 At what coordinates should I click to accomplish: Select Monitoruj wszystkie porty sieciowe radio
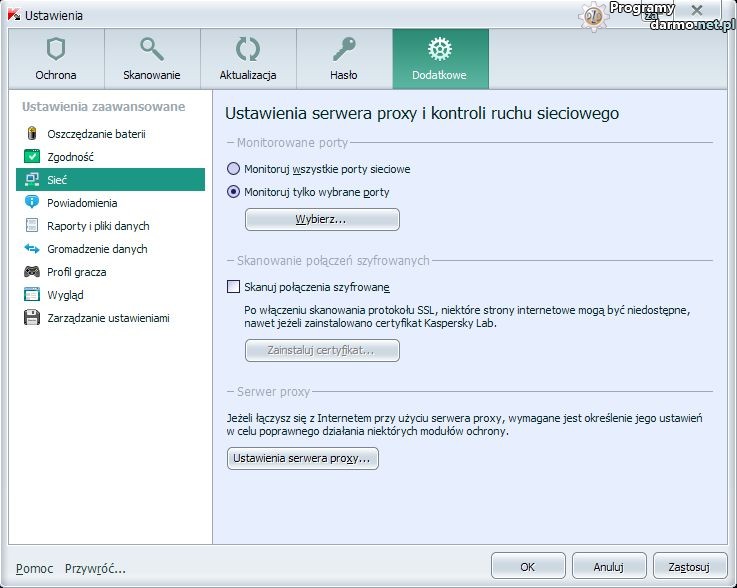pos(234,169)
